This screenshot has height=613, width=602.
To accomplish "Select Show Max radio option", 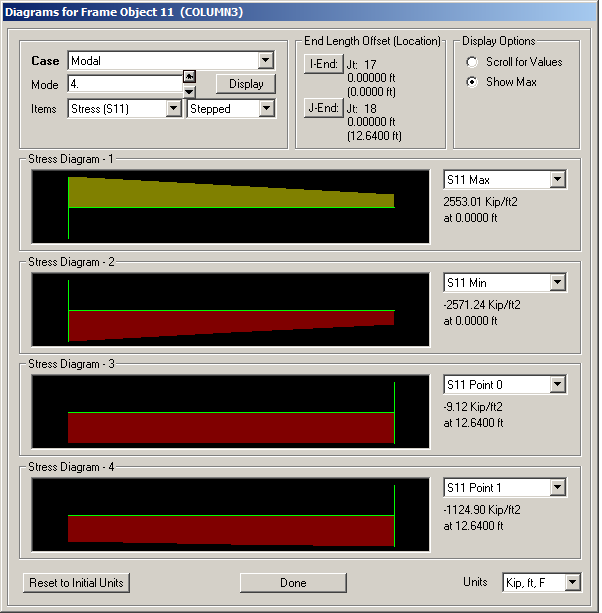I will (x=472, y=82).
